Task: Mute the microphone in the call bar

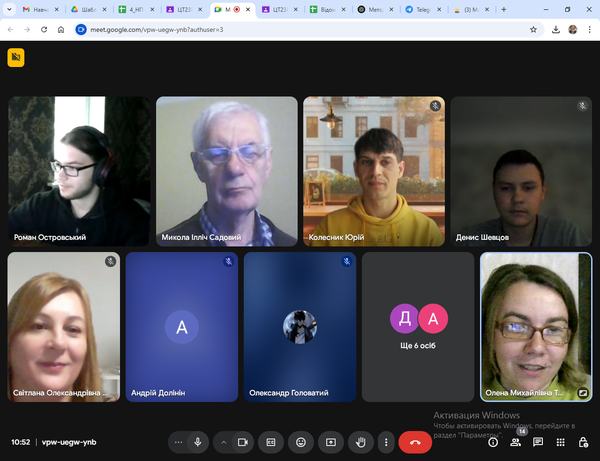Action: [x=198, y=441]
